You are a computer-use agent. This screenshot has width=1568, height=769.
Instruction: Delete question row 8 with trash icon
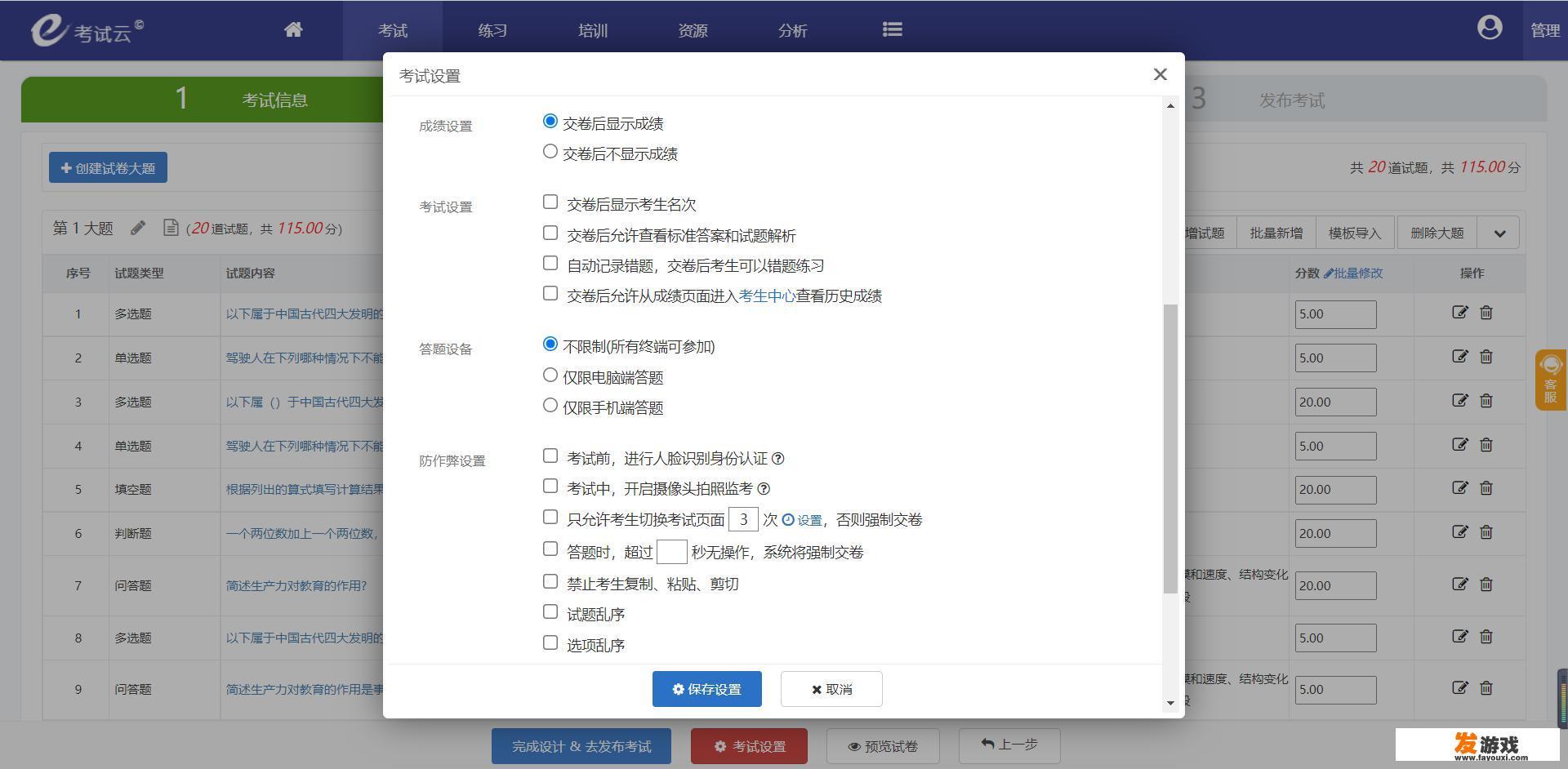1486,637
